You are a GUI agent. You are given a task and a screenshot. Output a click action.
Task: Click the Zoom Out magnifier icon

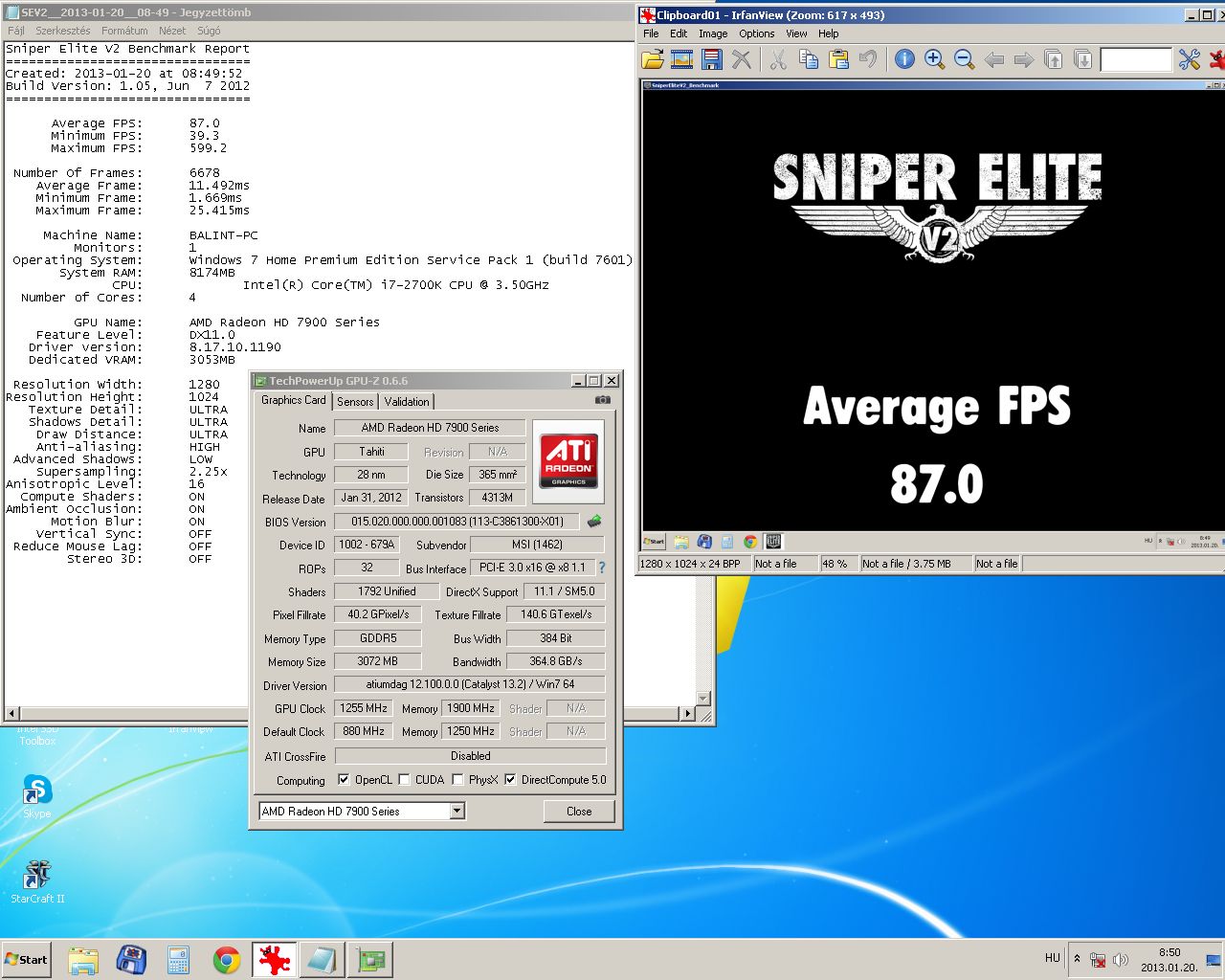click(x=964, y=59)
